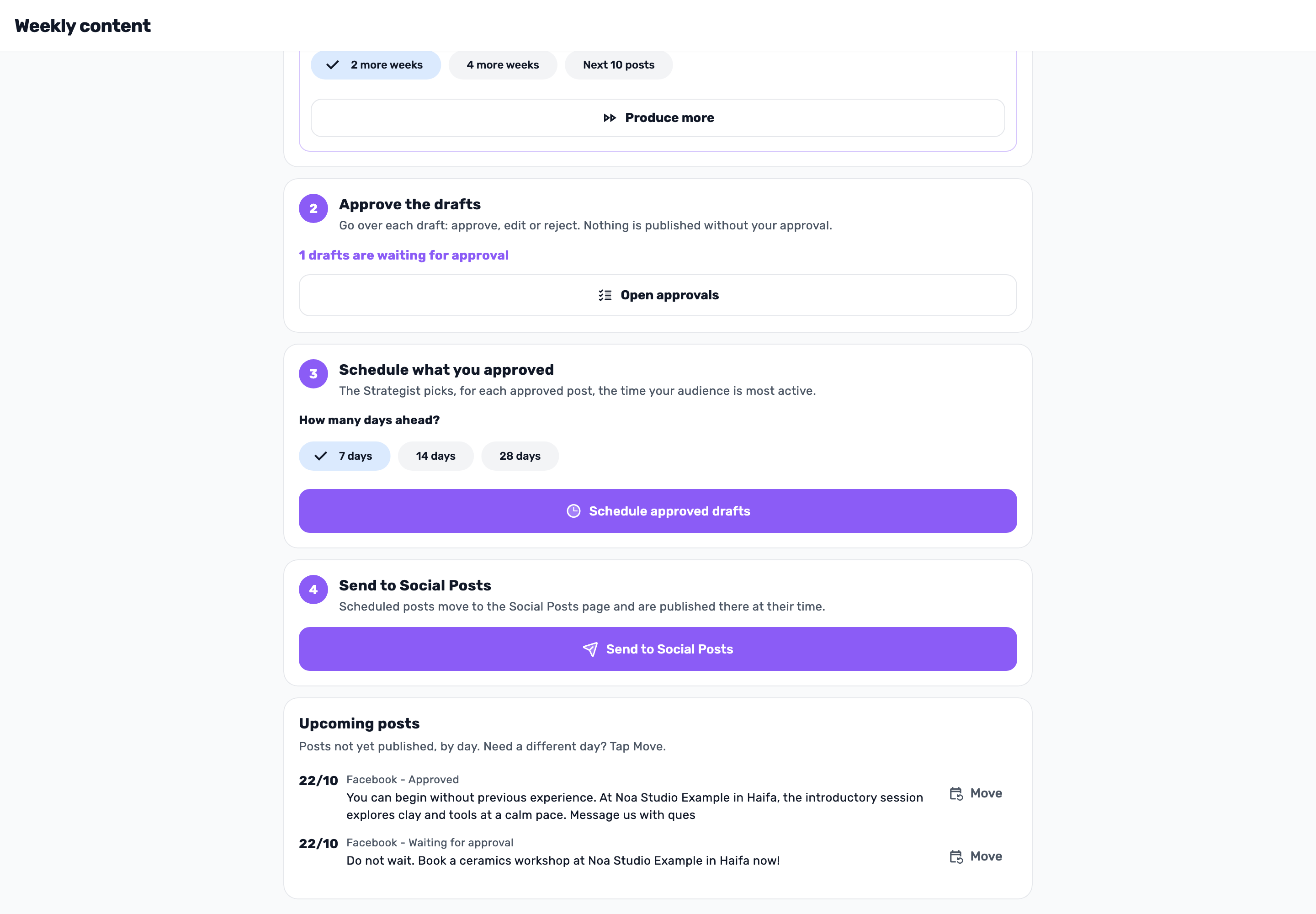Click the fast-forward icon beside Produce more
Screen dimensions: 1316x914
[610, 118]
